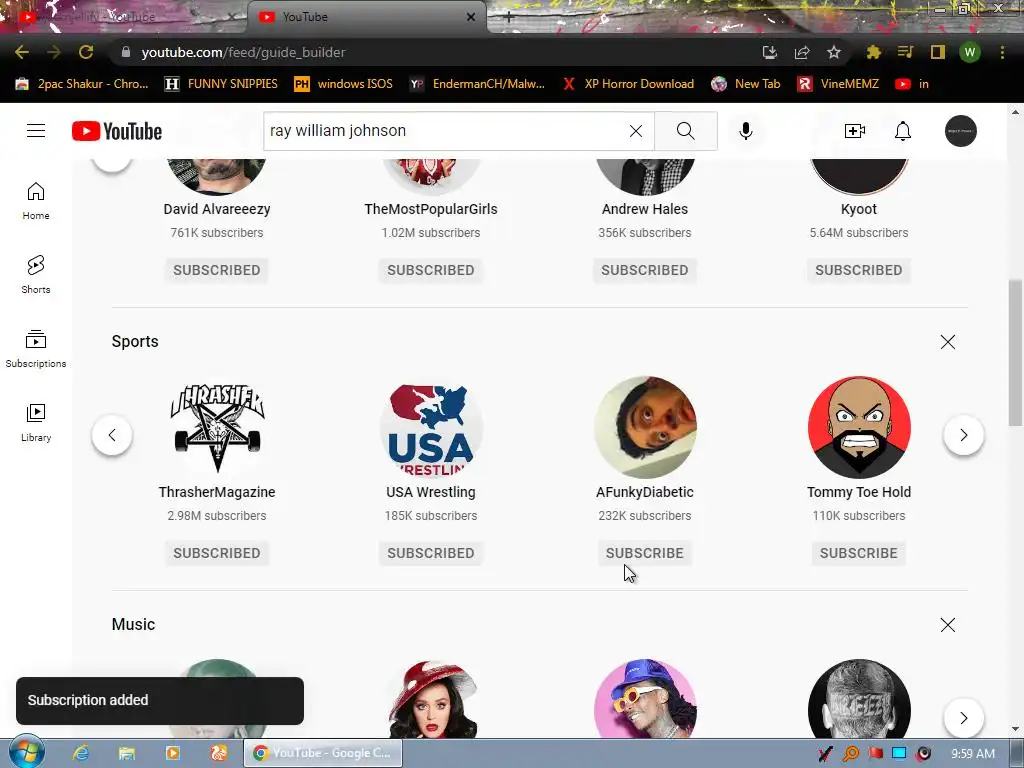The height and width of the screenshot is (768, 1024).
Task: Toggle Kyoot subscription button
Action: (859, 270)
